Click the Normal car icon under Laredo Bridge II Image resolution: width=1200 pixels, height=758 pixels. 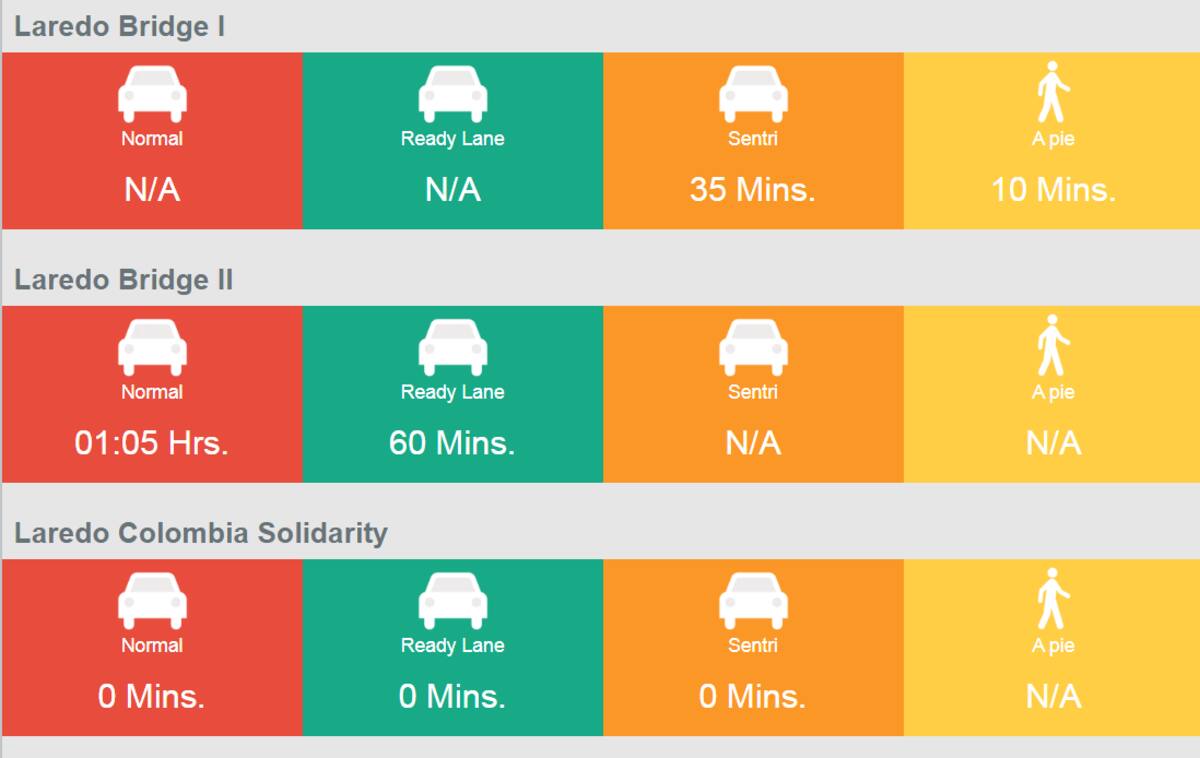(152, 347)
